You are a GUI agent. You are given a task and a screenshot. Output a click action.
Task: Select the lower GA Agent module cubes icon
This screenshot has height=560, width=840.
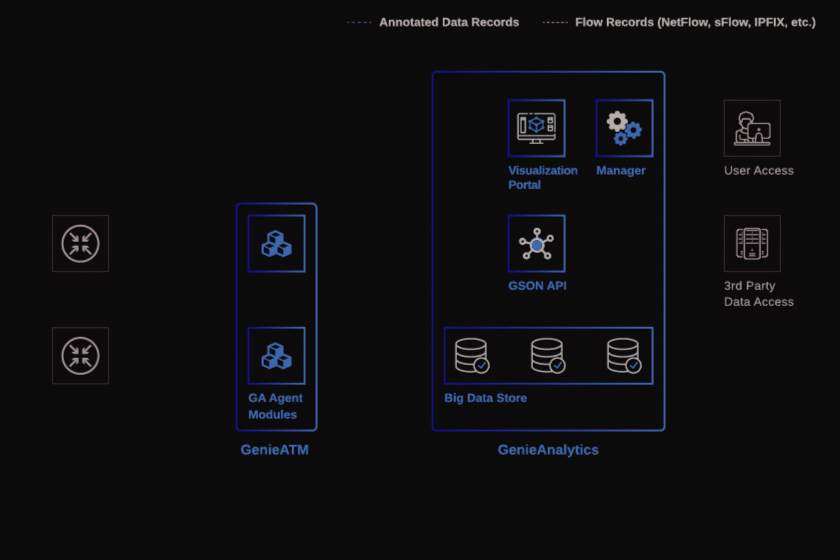[x=276, y=355]
